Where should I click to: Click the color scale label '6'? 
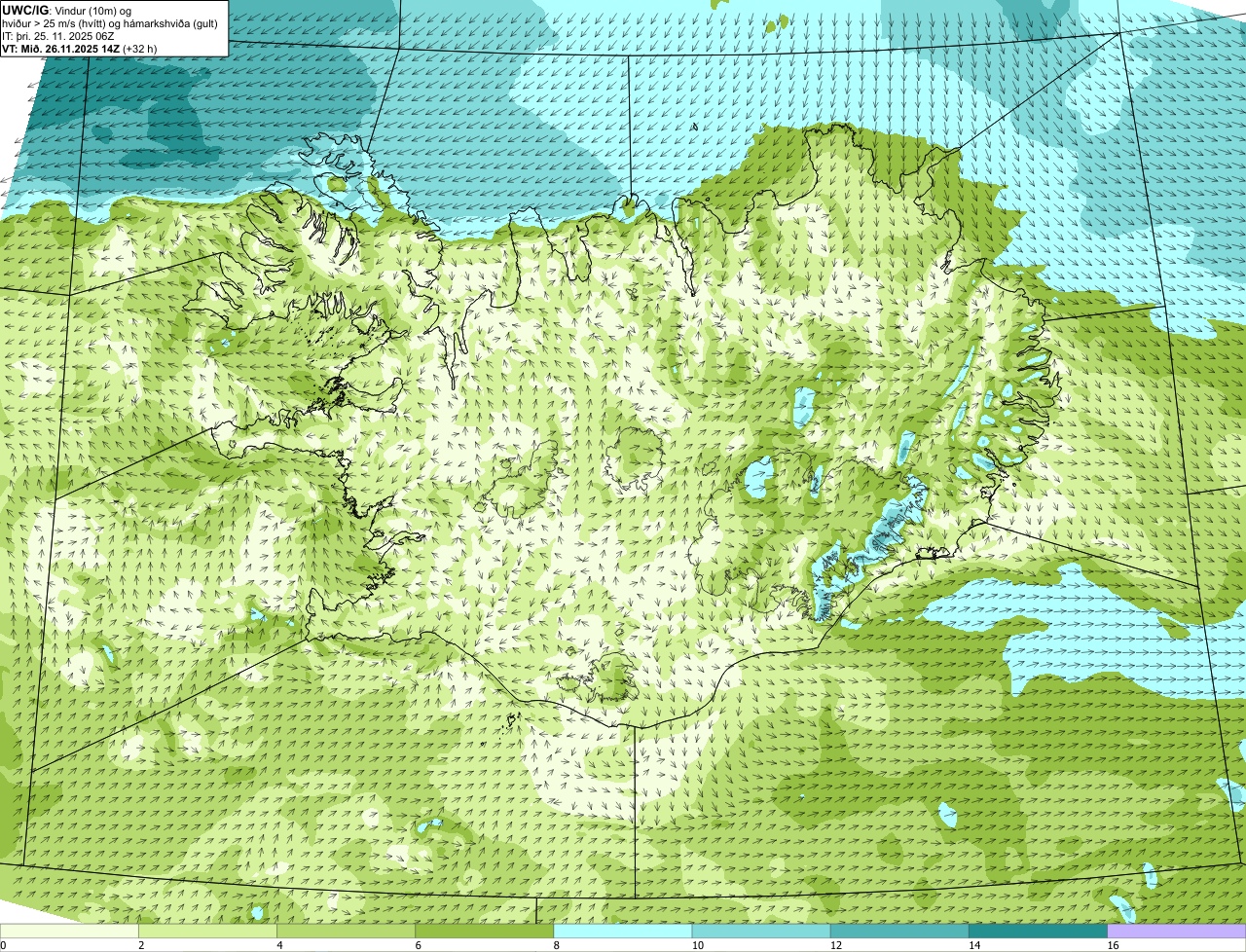tap(418, 945)
